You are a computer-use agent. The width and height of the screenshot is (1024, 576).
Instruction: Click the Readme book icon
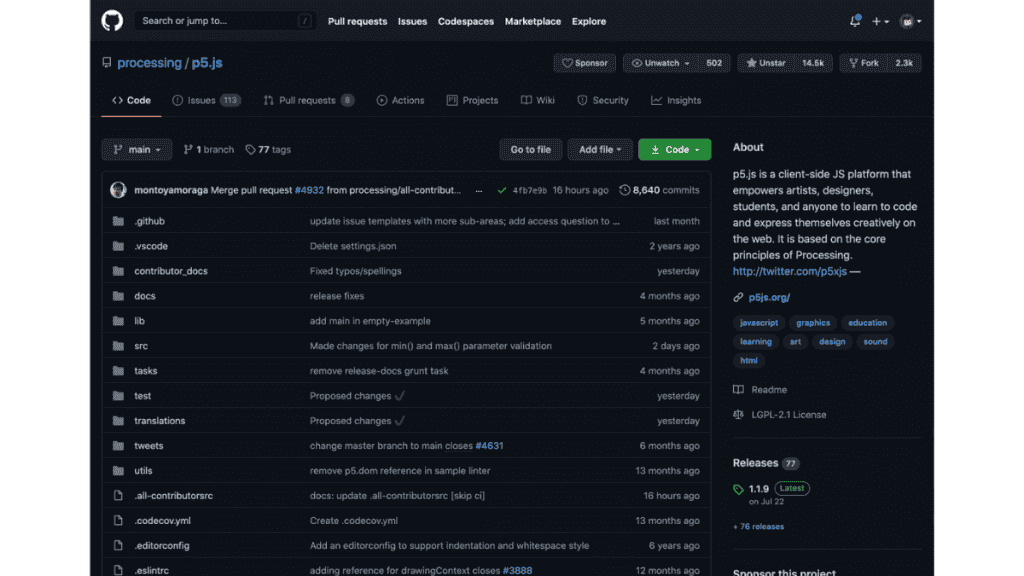tap(738, 390)
